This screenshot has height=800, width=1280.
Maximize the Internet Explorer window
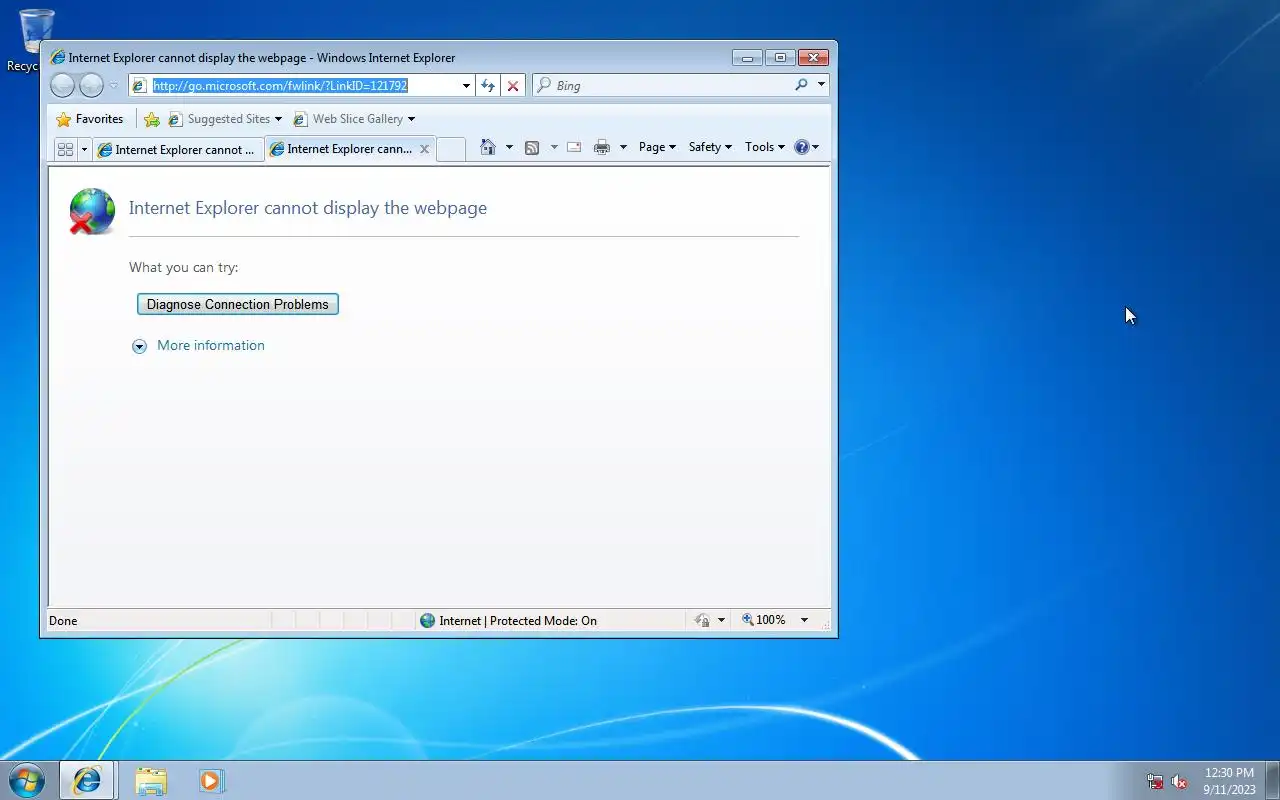781,58
